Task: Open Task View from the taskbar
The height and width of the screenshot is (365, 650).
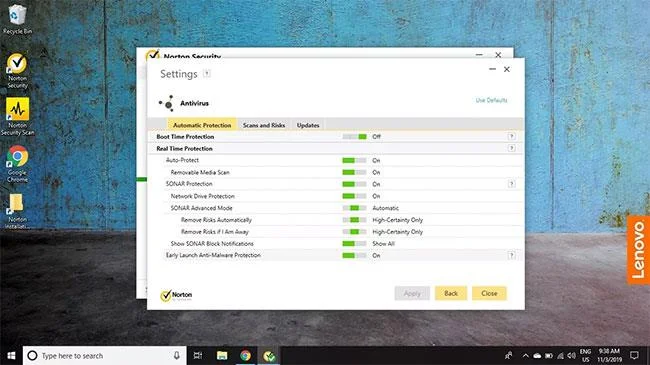Action: point(198,355)
